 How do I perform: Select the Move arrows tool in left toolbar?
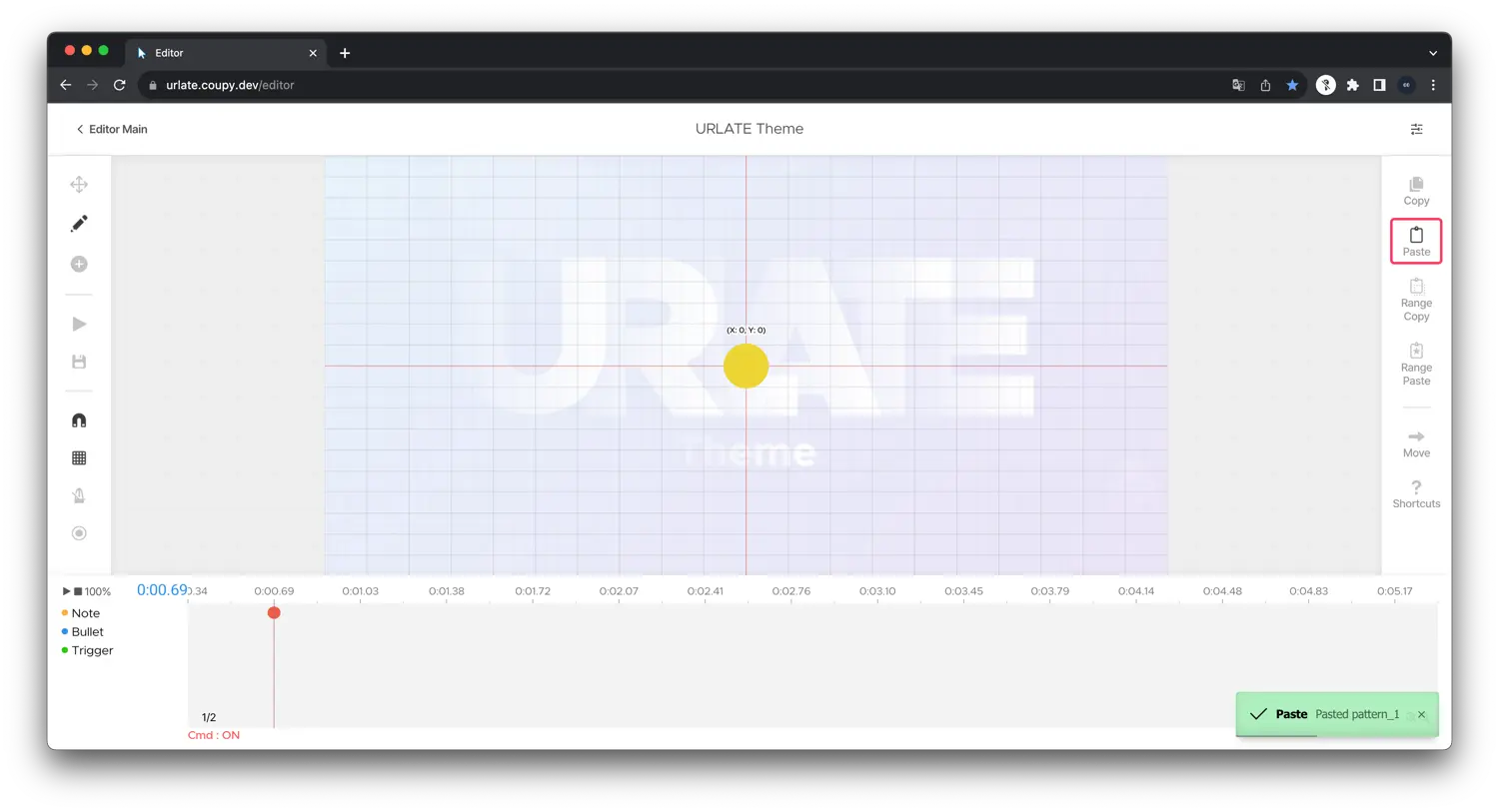79,185
